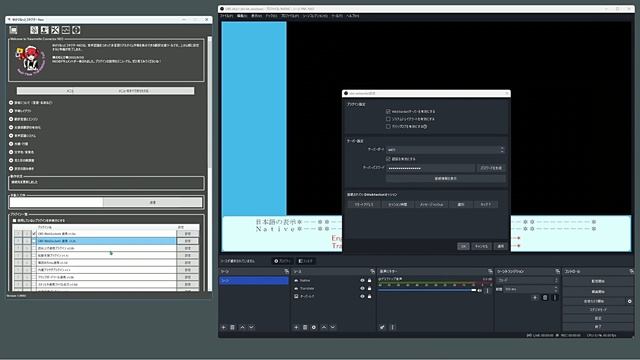Viewport: 640px width, 360px height.
Task: Uncheck Enable WebSocket server in the obs-websocket dialog
Action: (388, 111)
